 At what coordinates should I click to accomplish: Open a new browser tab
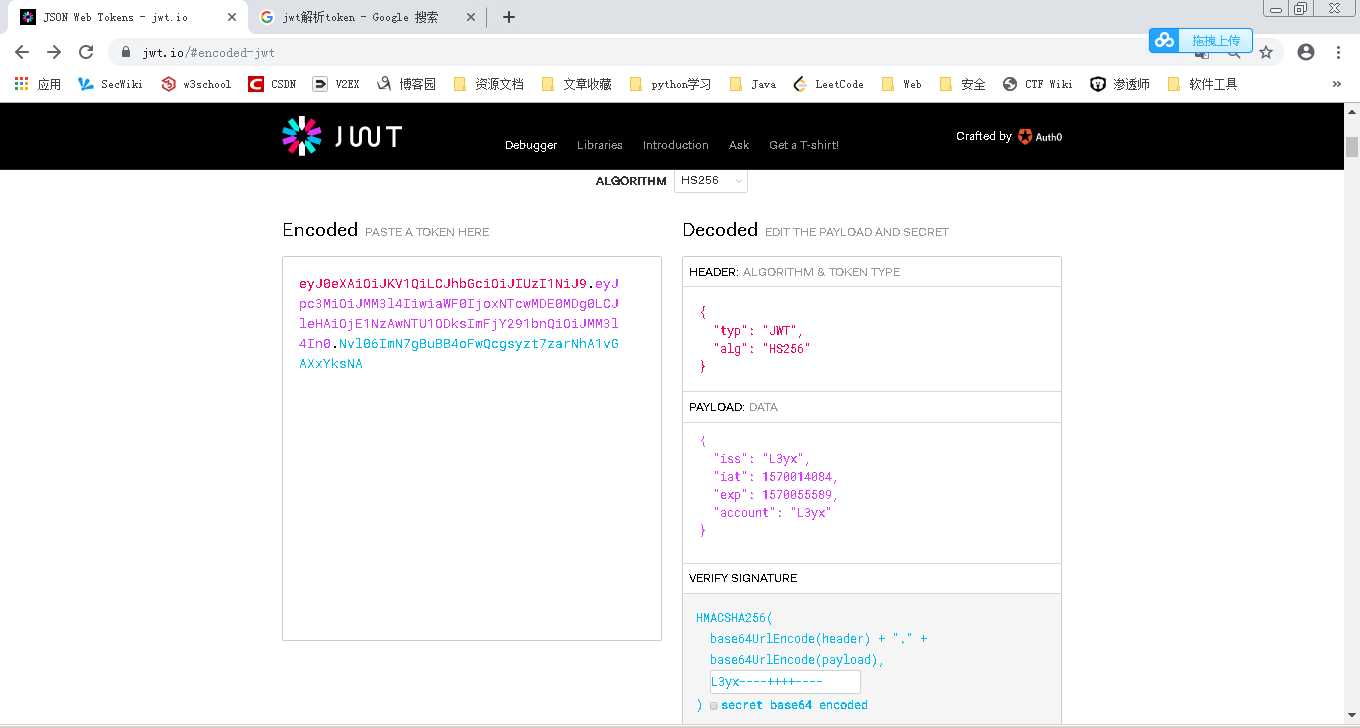[509, 17]
